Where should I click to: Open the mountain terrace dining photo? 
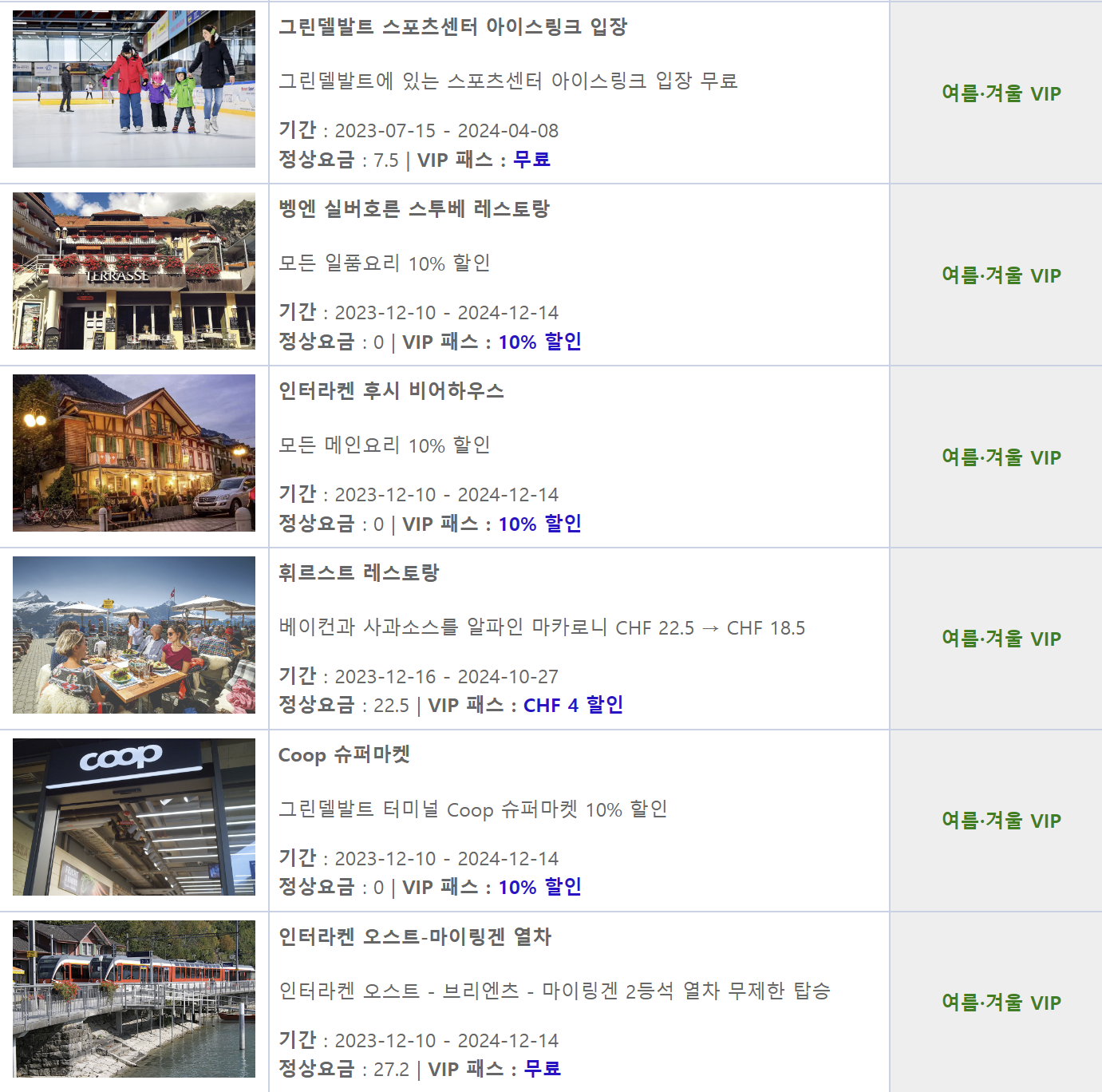134,635
